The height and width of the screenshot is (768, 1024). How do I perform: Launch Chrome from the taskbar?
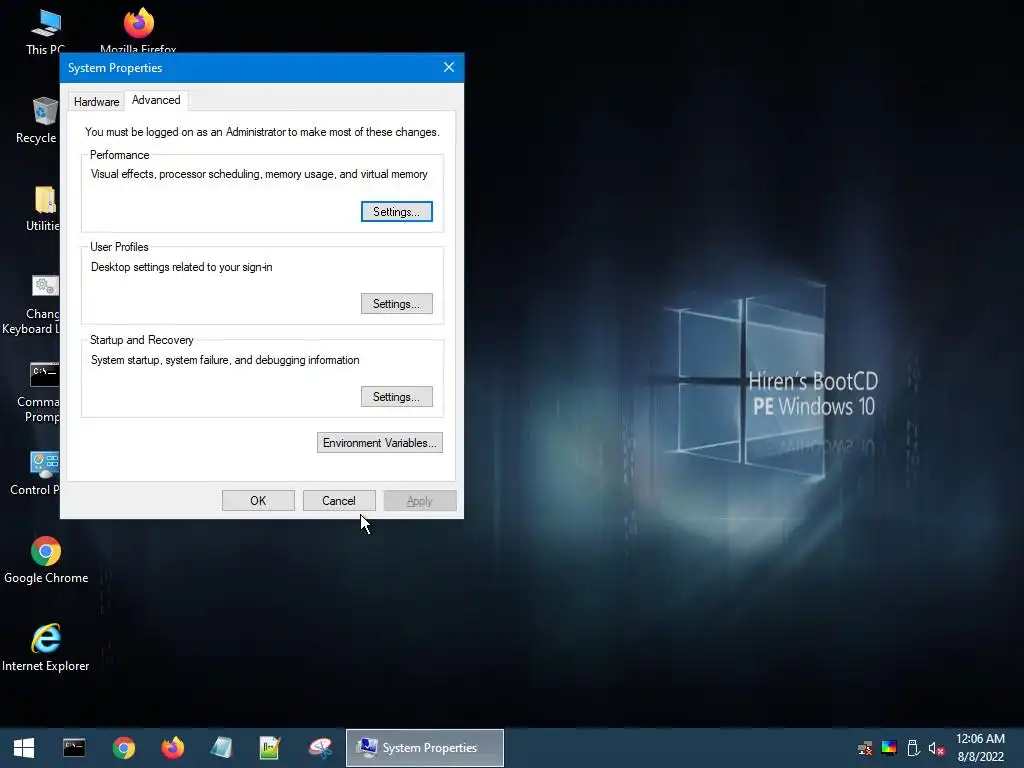pos(123,748)
